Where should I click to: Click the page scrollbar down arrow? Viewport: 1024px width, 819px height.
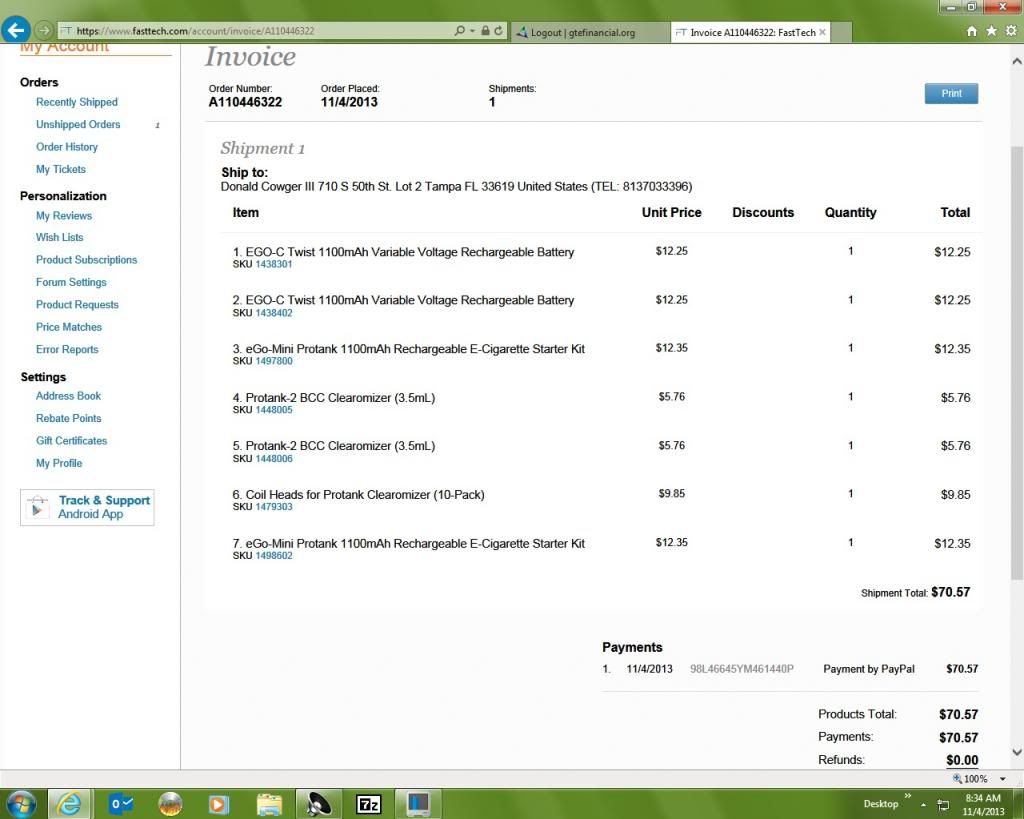tap(1017, 754)
